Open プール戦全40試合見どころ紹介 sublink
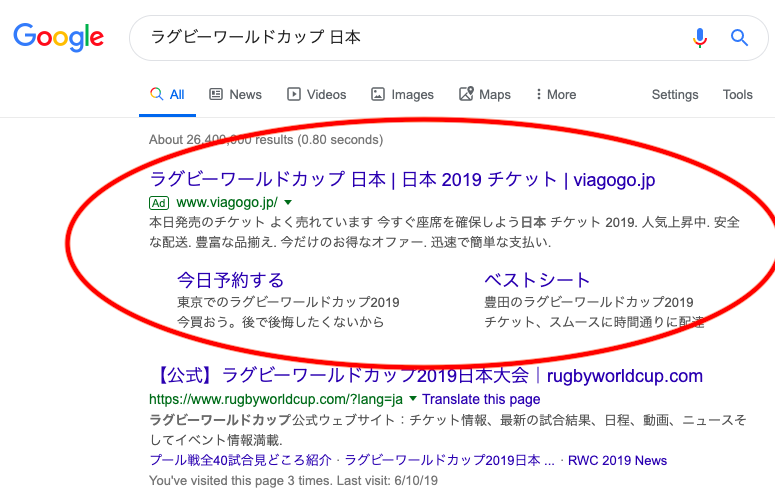The width and height of the screenshot is (775, 498). tap(240, 460)
